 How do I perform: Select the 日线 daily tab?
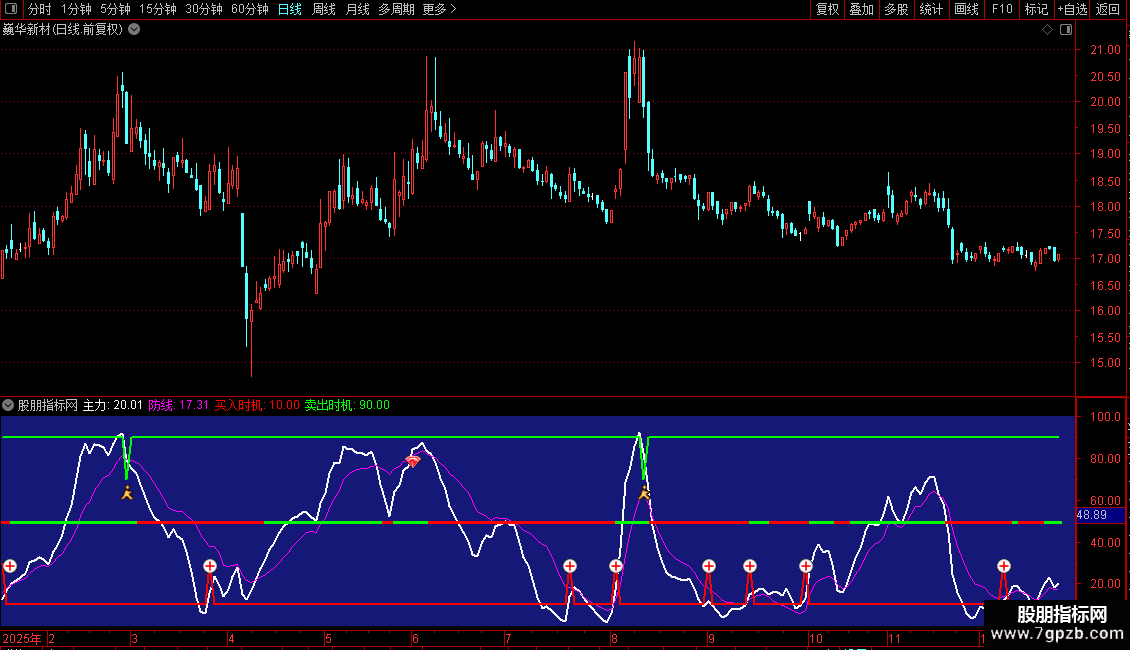(x=290, y=9)
